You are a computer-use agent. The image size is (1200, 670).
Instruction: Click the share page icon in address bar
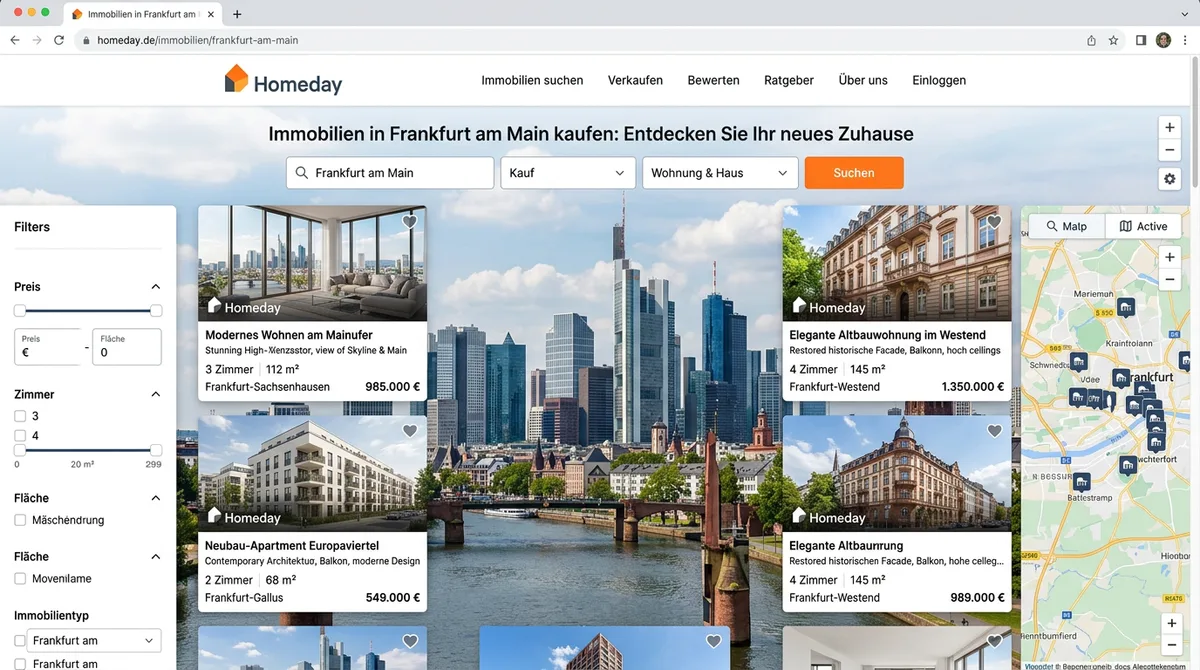(x=1091, y=40)
